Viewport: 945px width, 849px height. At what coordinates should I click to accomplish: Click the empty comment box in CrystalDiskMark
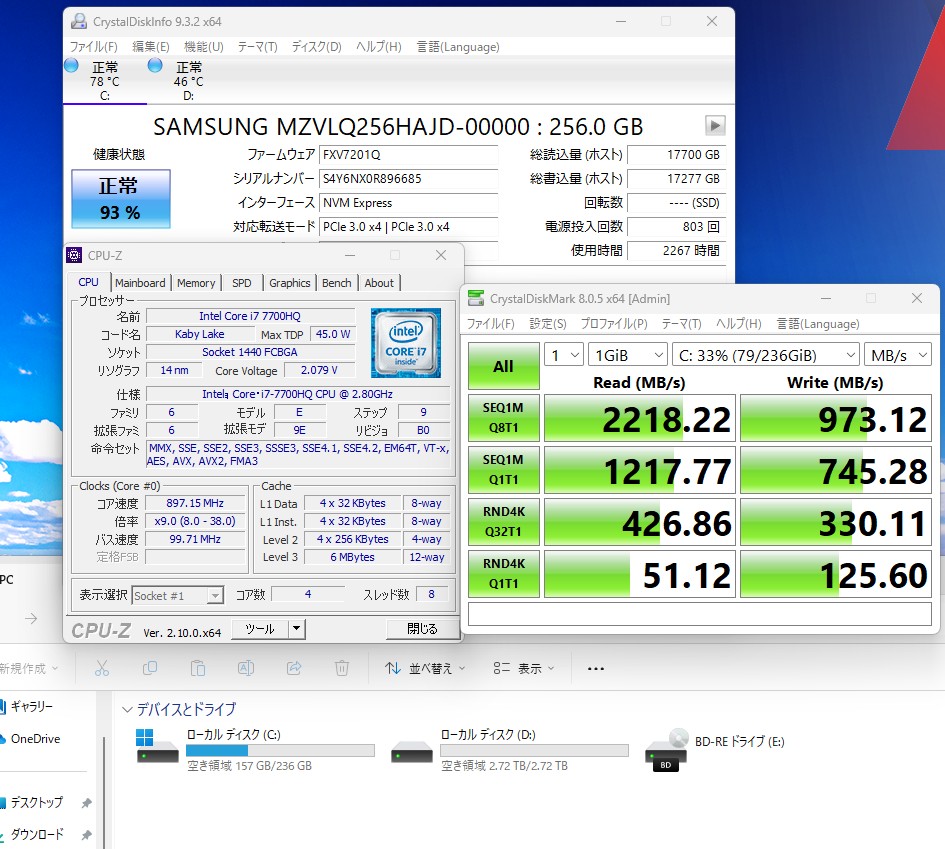[x=700, y=614]
